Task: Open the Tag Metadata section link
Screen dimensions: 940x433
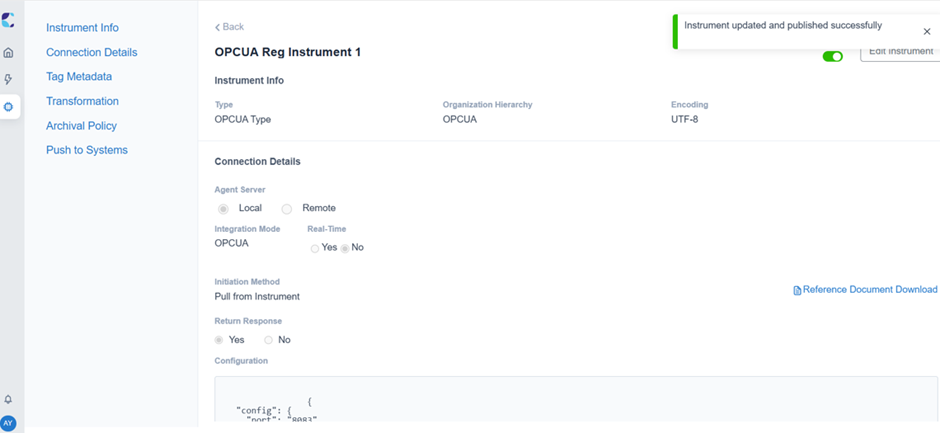Action: (x=79, y=77)
